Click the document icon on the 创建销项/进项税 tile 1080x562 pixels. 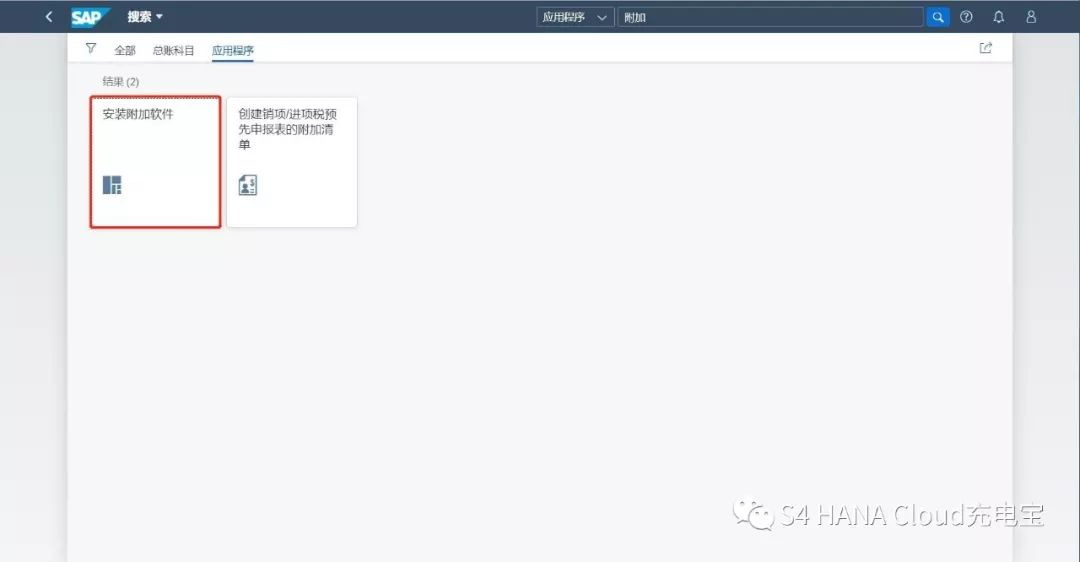pyautogui.click(x=248, y=185)
